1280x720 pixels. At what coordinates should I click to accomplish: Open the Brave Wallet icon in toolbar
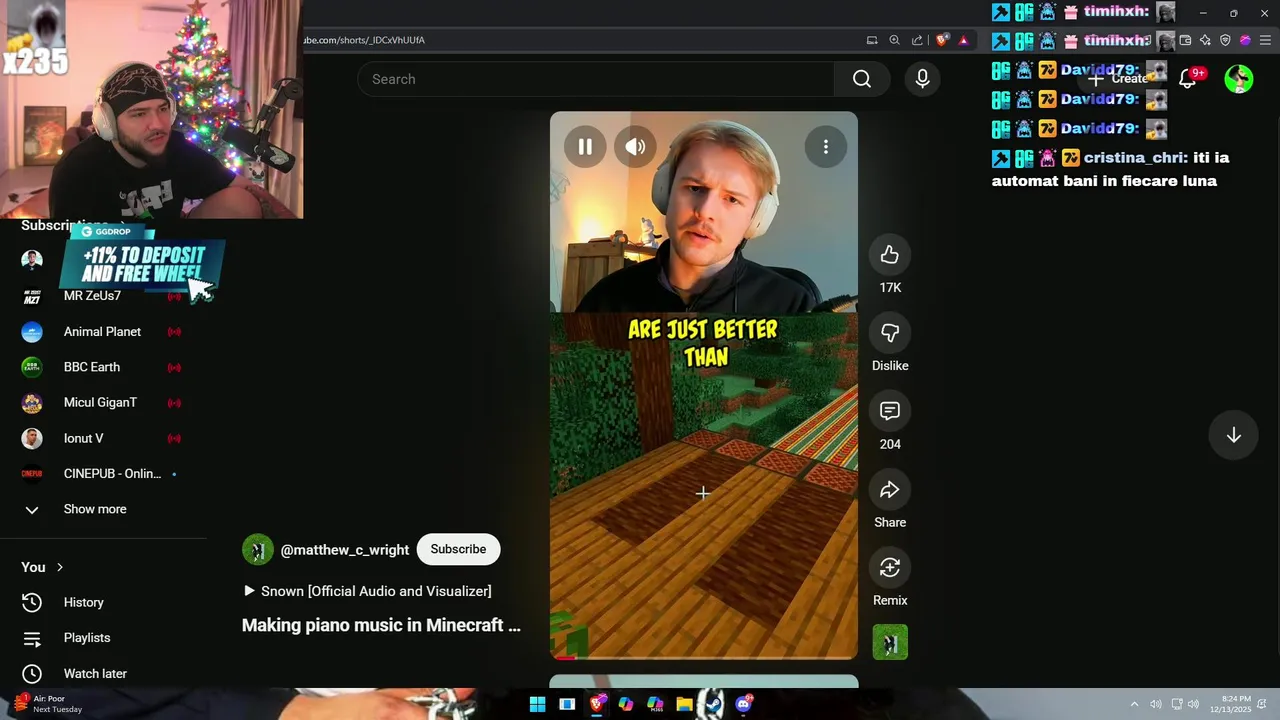[x=1185, y=40]
